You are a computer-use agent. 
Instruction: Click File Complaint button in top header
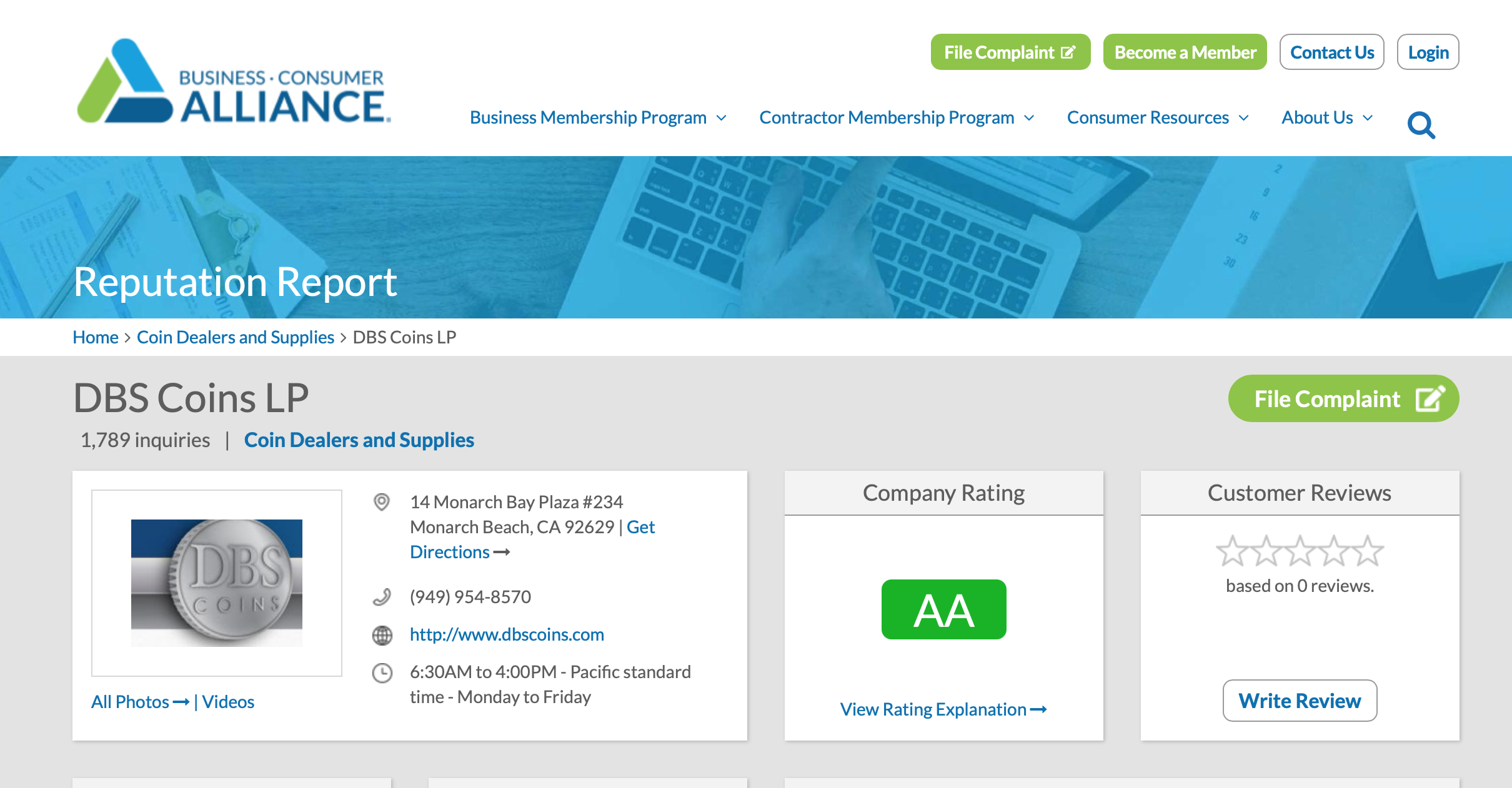coord(1010,52)
